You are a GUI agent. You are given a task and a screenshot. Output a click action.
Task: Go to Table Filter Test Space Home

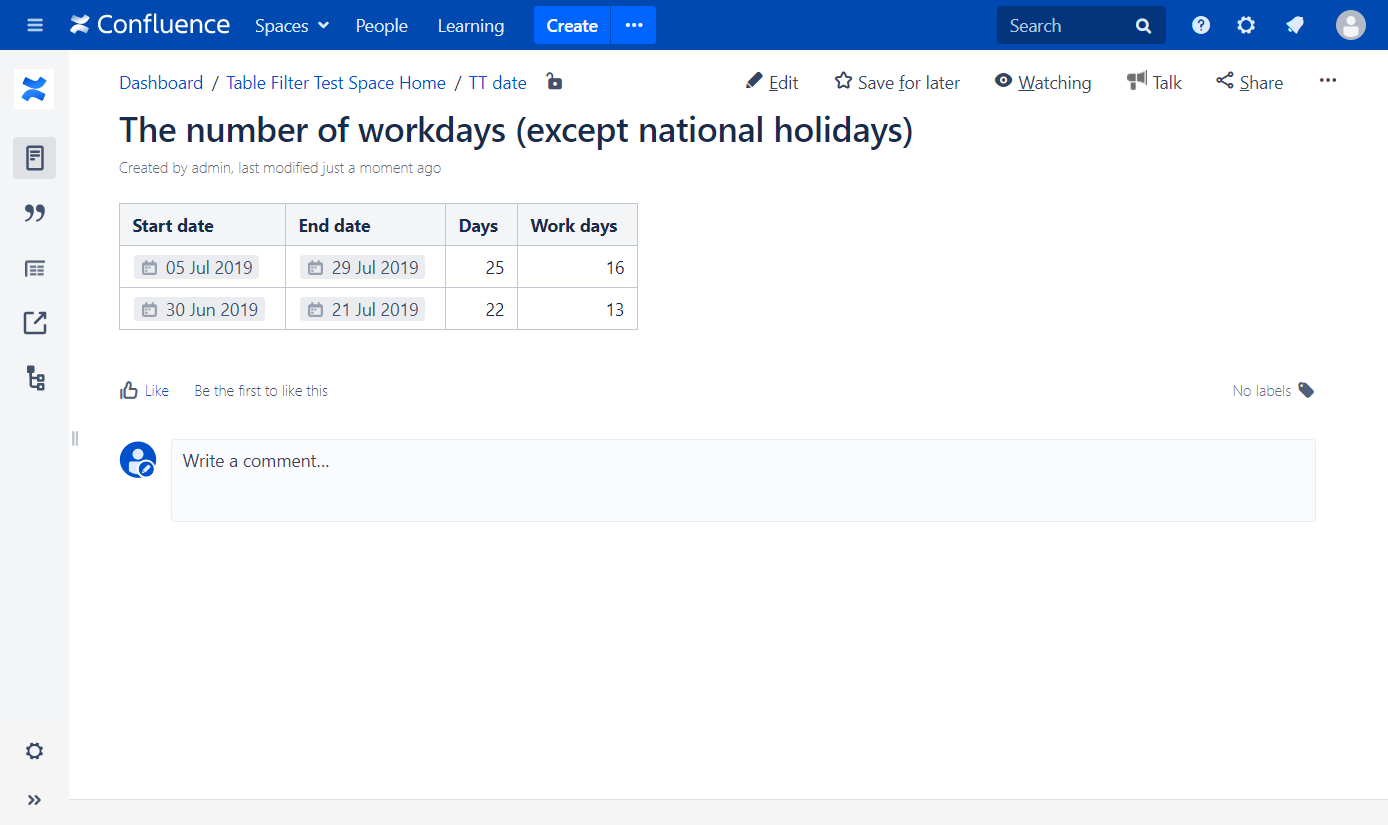(335, 83)
